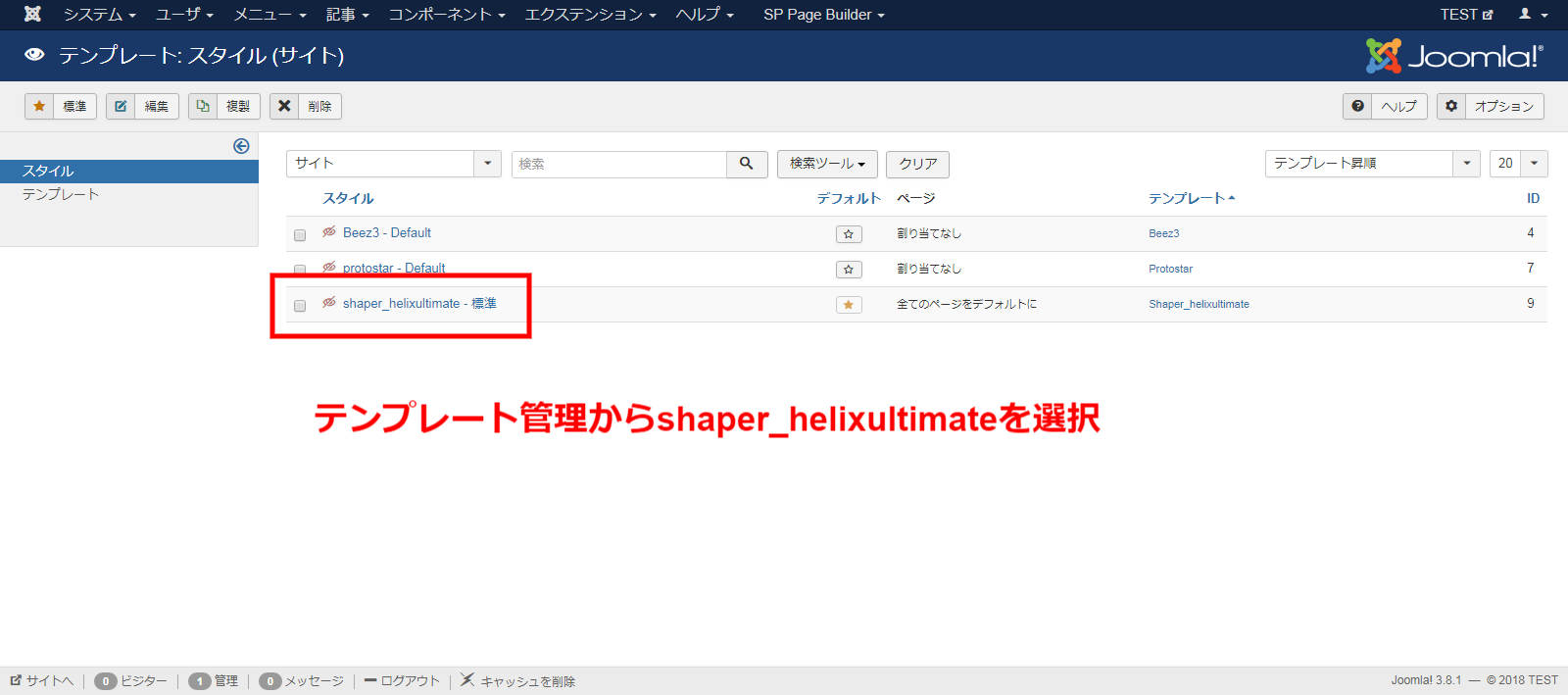Click the magnifier search button

(x=747, y=164)
